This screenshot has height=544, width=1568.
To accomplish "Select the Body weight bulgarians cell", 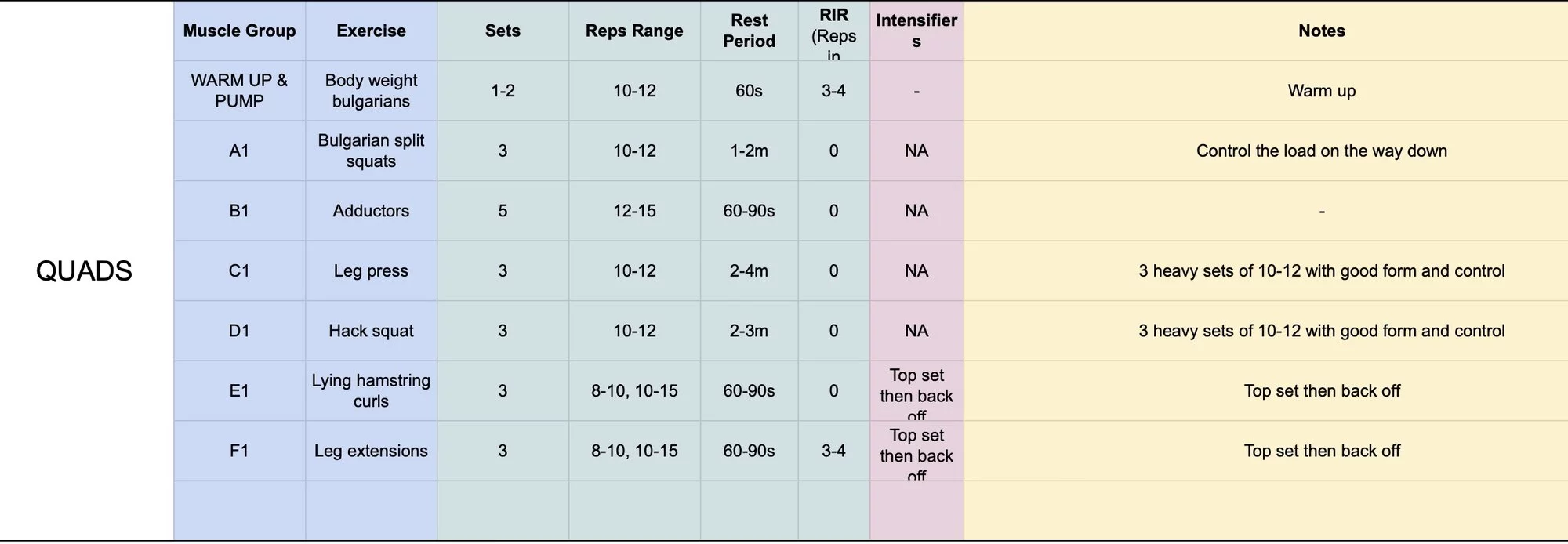I will pos(371,91).
